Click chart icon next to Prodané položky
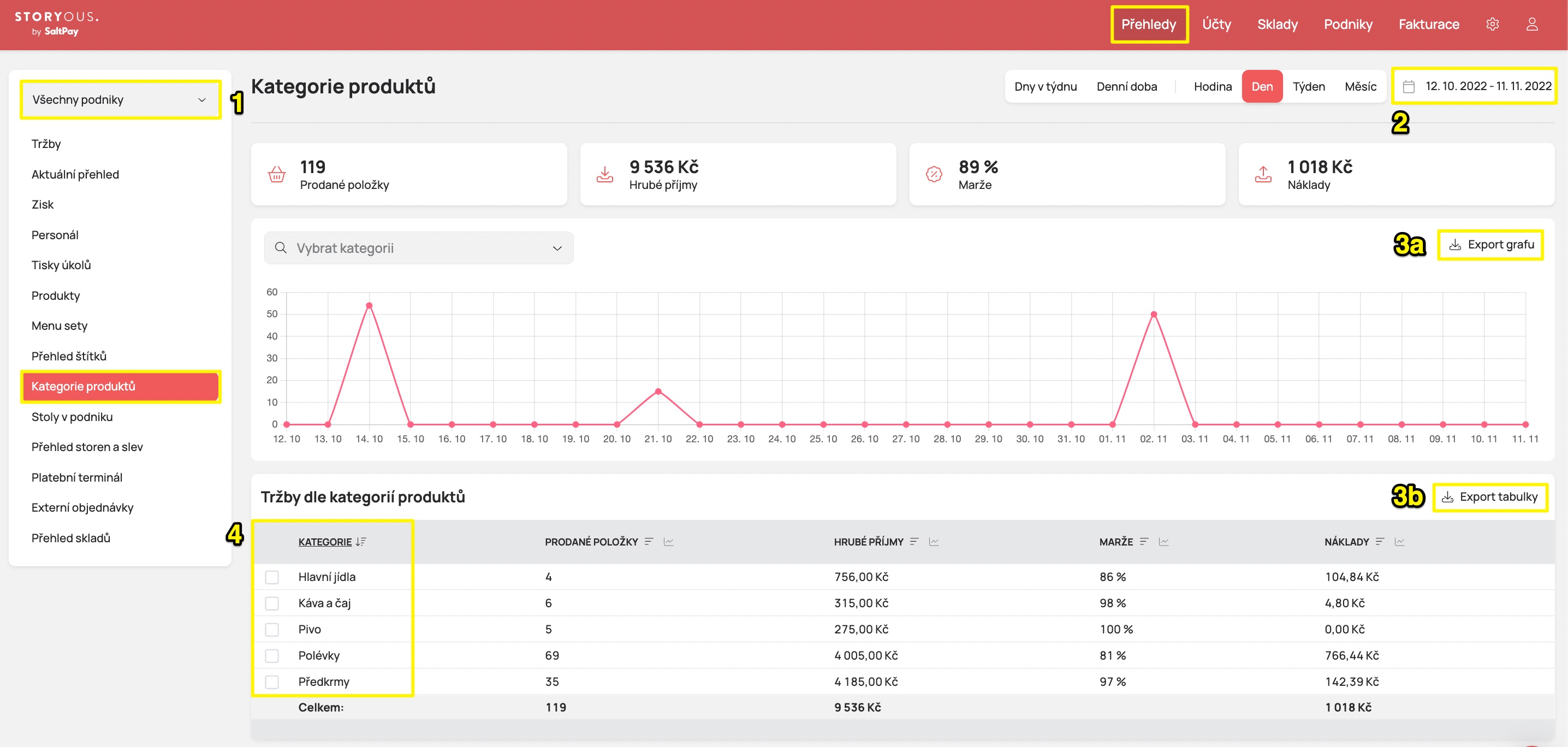Screen dimensions: 1568x747 (668, 541)
